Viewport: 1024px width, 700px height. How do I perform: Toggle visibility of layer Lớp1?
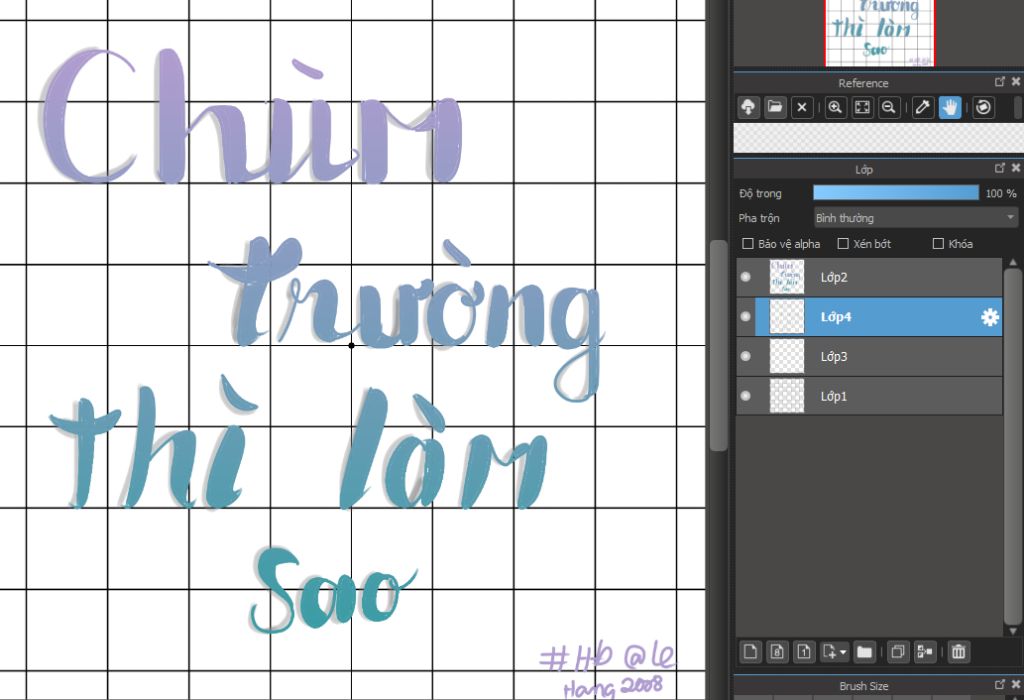point(746,396)
